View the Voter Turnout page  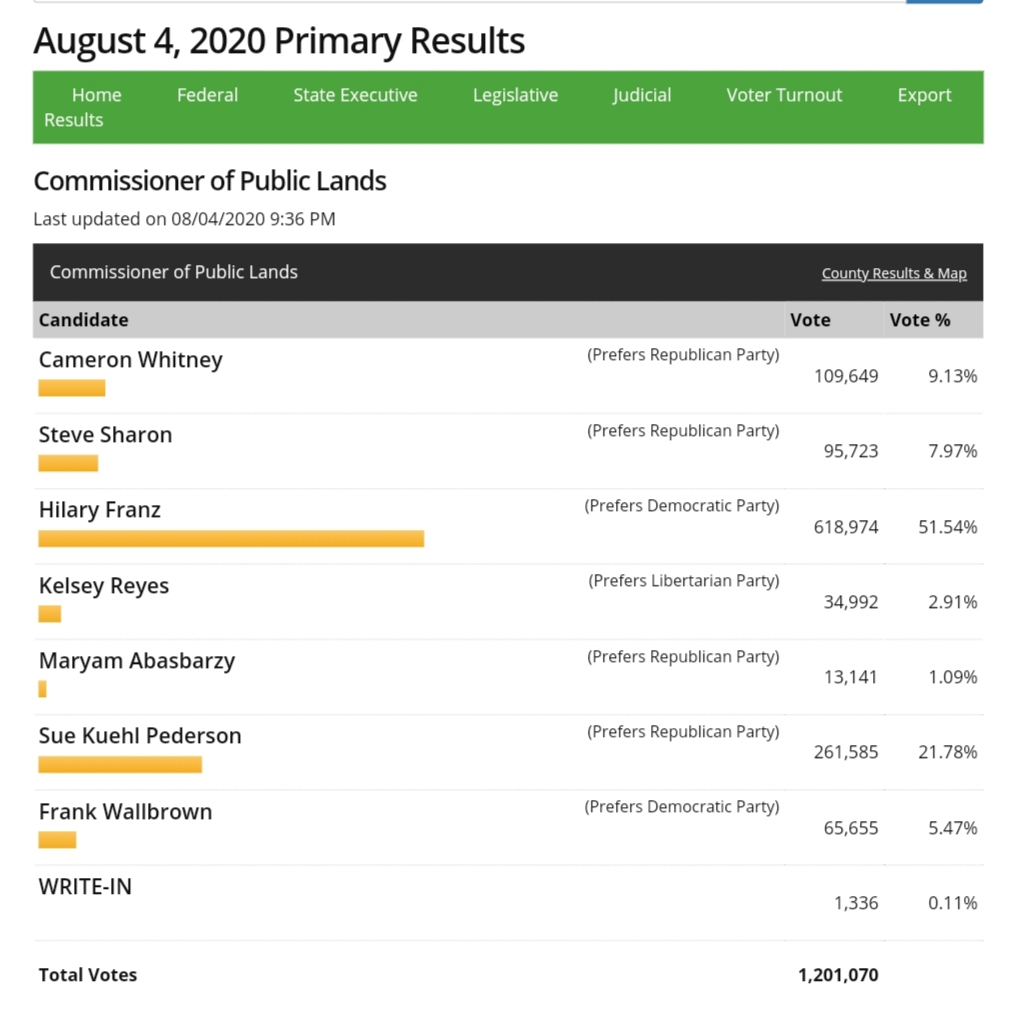coord(784,96)
